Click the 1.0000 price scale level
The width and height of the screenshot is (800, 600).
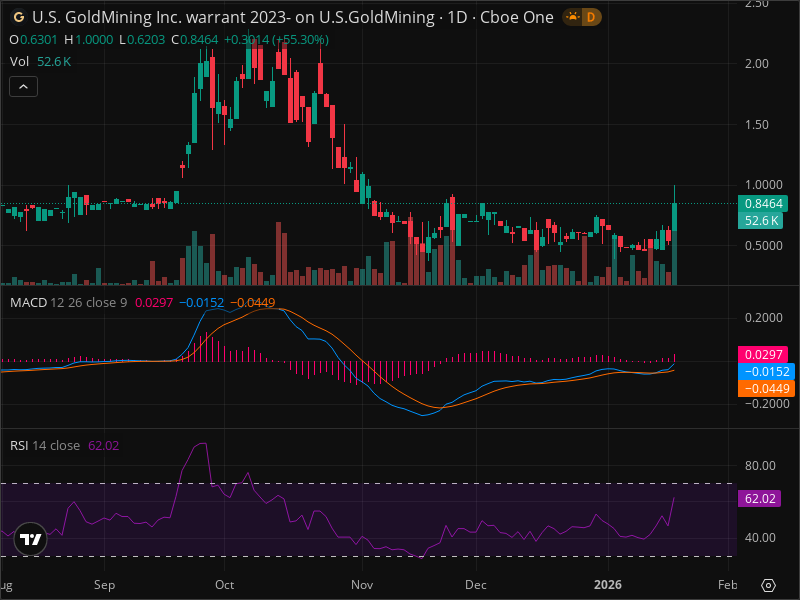(x=763, y=185)
